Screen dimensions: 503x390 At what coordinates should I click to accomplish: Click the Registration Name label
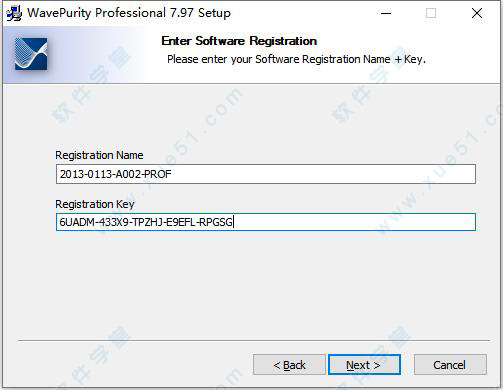[x=99, y=155]
